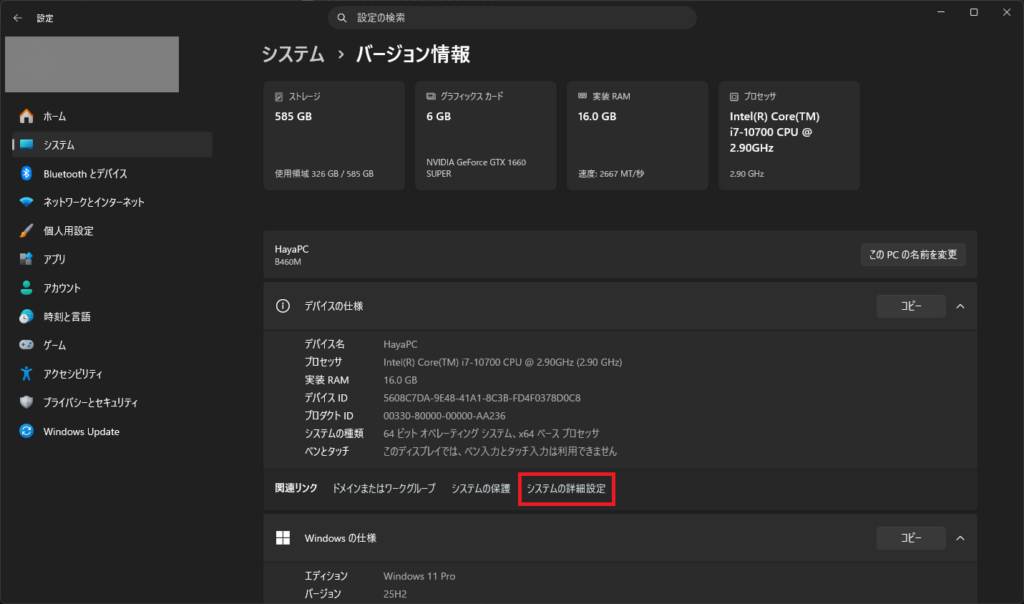1024x604 pixels.
Task: Open the プライバシーとセキュリティ shield icon
Action: [26, 402]
